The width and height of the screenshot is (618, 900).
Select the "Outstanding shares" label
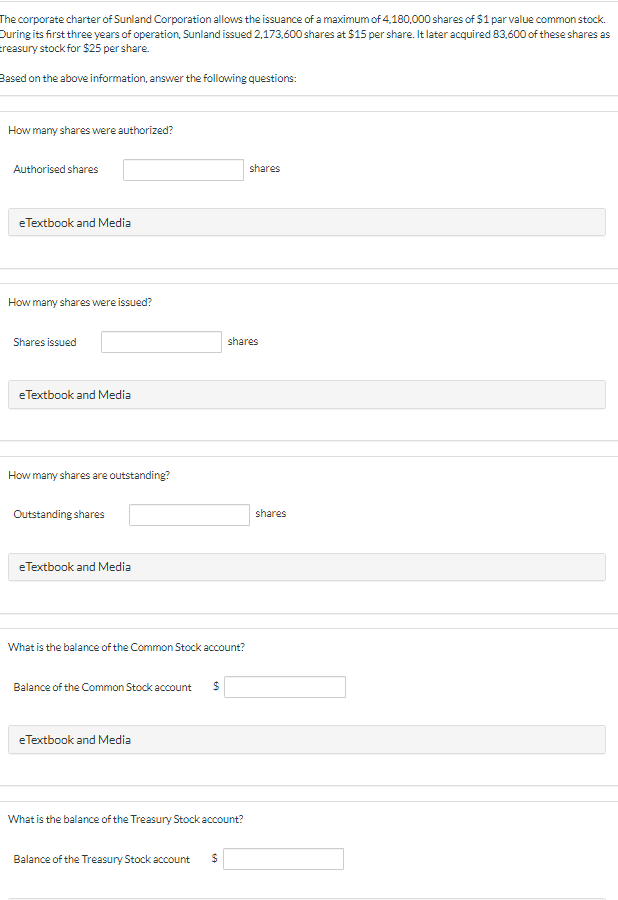(x=59, y=514)
